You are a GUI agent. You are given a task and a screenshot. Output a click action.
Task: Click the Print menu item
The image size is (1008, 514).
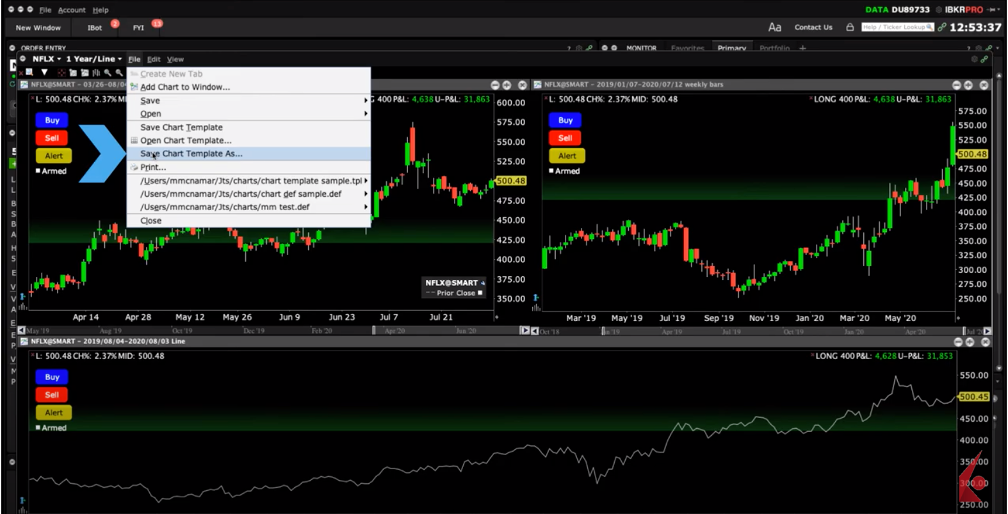pos(153,167)
